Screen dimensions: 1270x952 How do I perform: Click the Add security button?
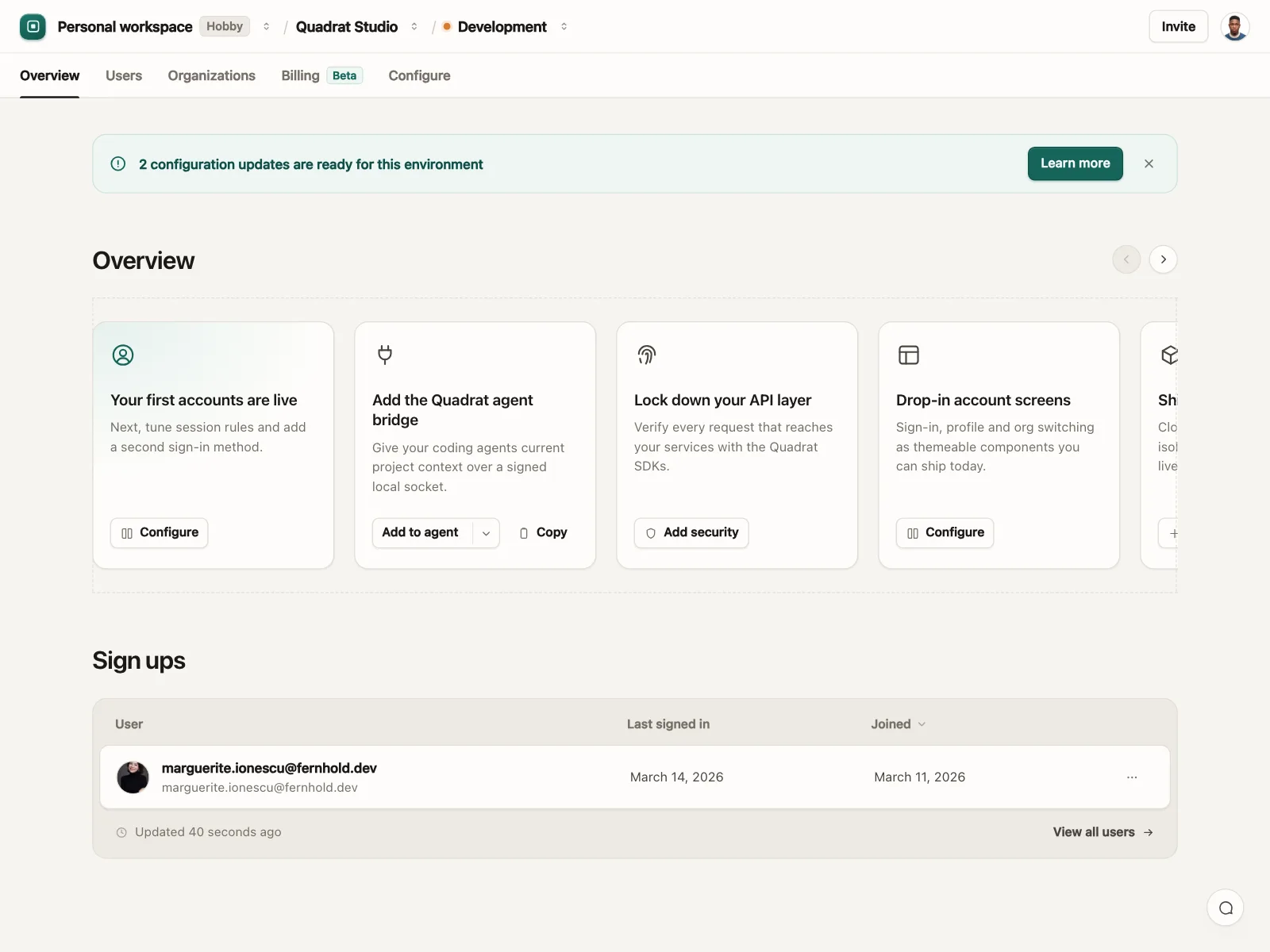coord(691,533)
